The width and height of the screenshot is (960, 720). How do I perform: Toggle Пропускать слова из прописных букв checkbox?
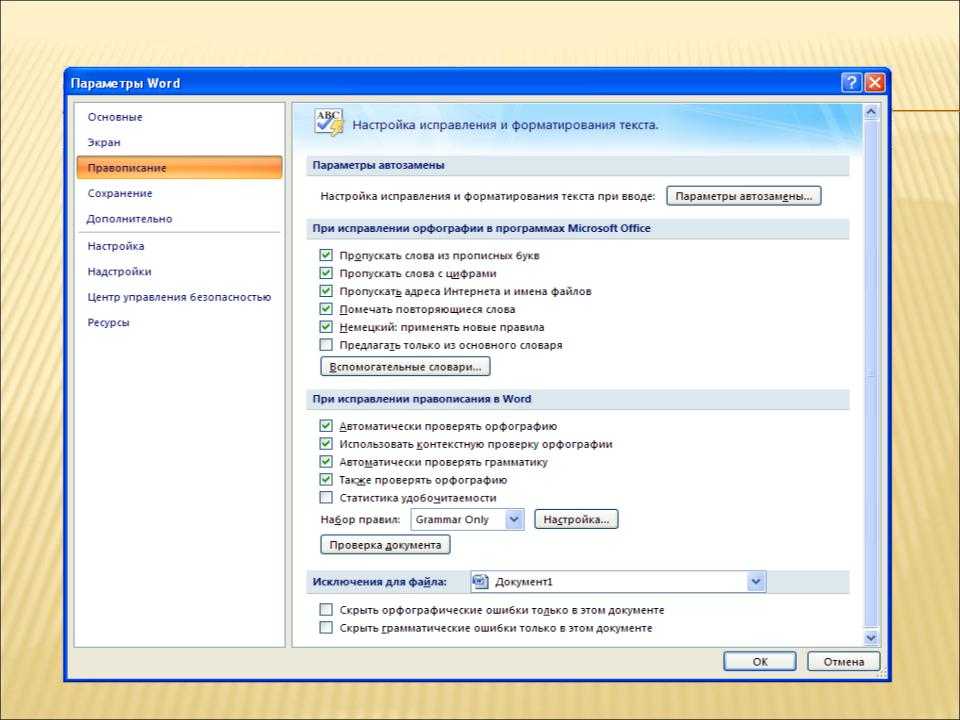[x=326, y=255]
